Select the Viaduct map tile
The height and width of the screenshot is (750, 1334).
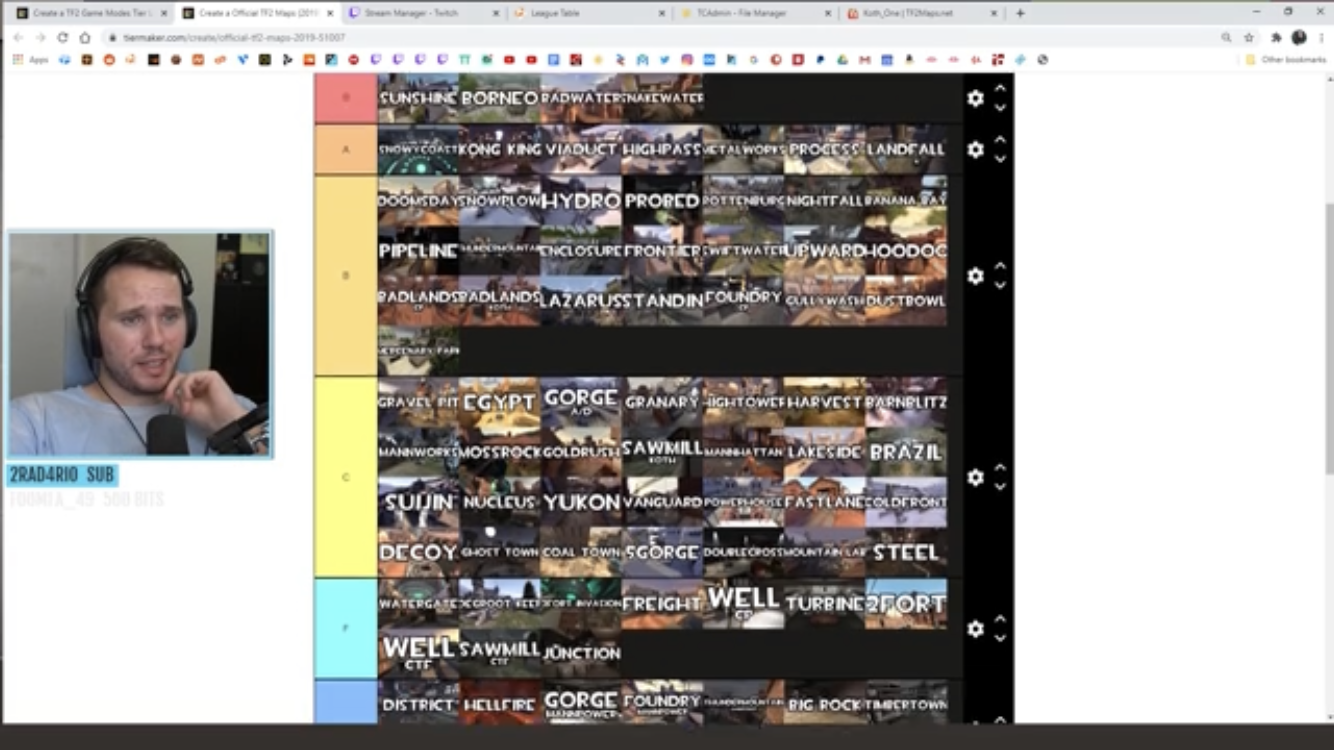point(581,149)
